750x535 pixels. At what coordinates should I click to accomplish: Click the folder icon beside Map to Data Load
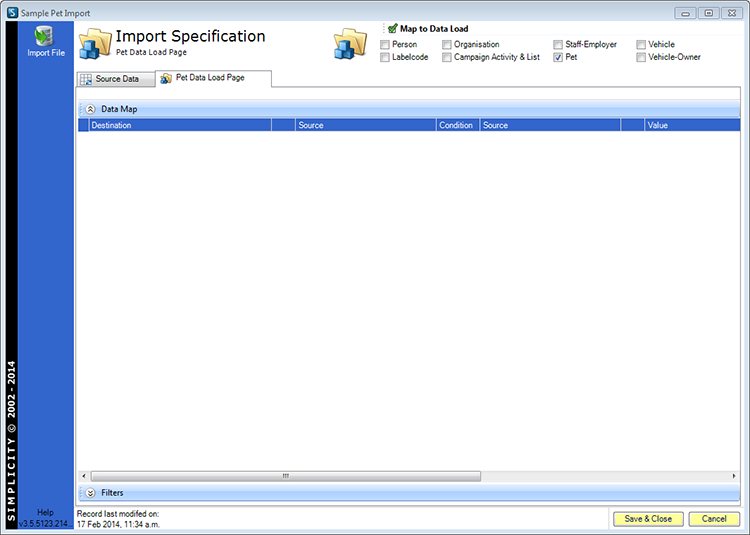pos(350,44)
